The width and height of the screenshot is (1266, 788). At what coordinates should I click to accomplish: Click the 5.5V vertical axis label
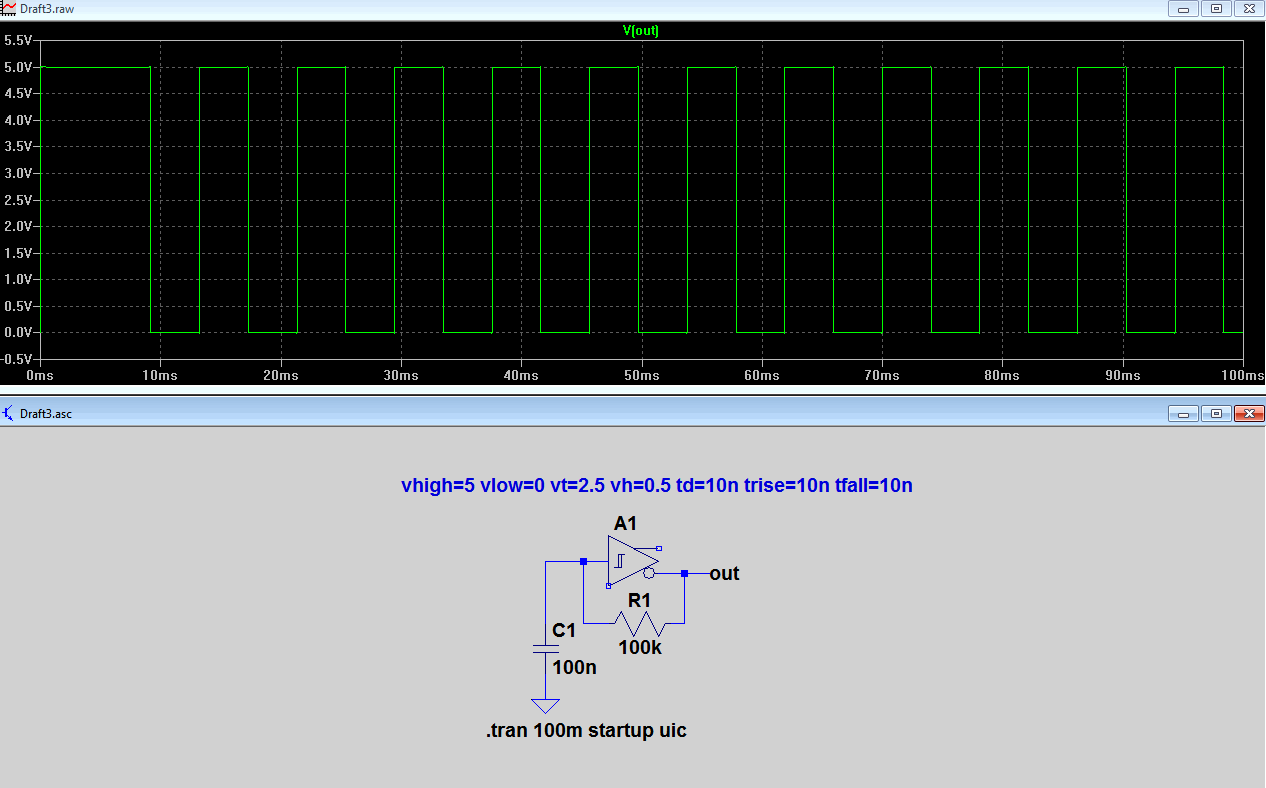pos(18,40)
